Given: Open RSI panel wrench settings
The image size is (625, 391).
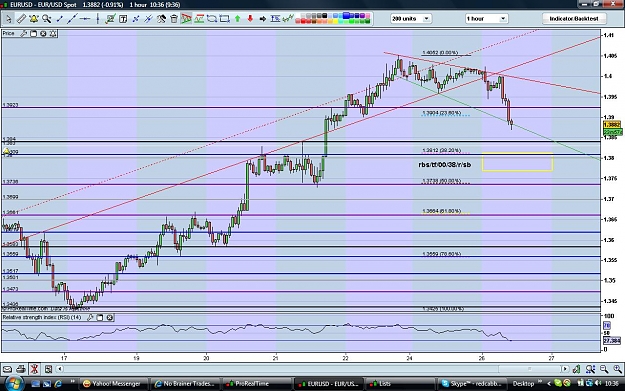Looking at the screenshot, I should point(90,317).
